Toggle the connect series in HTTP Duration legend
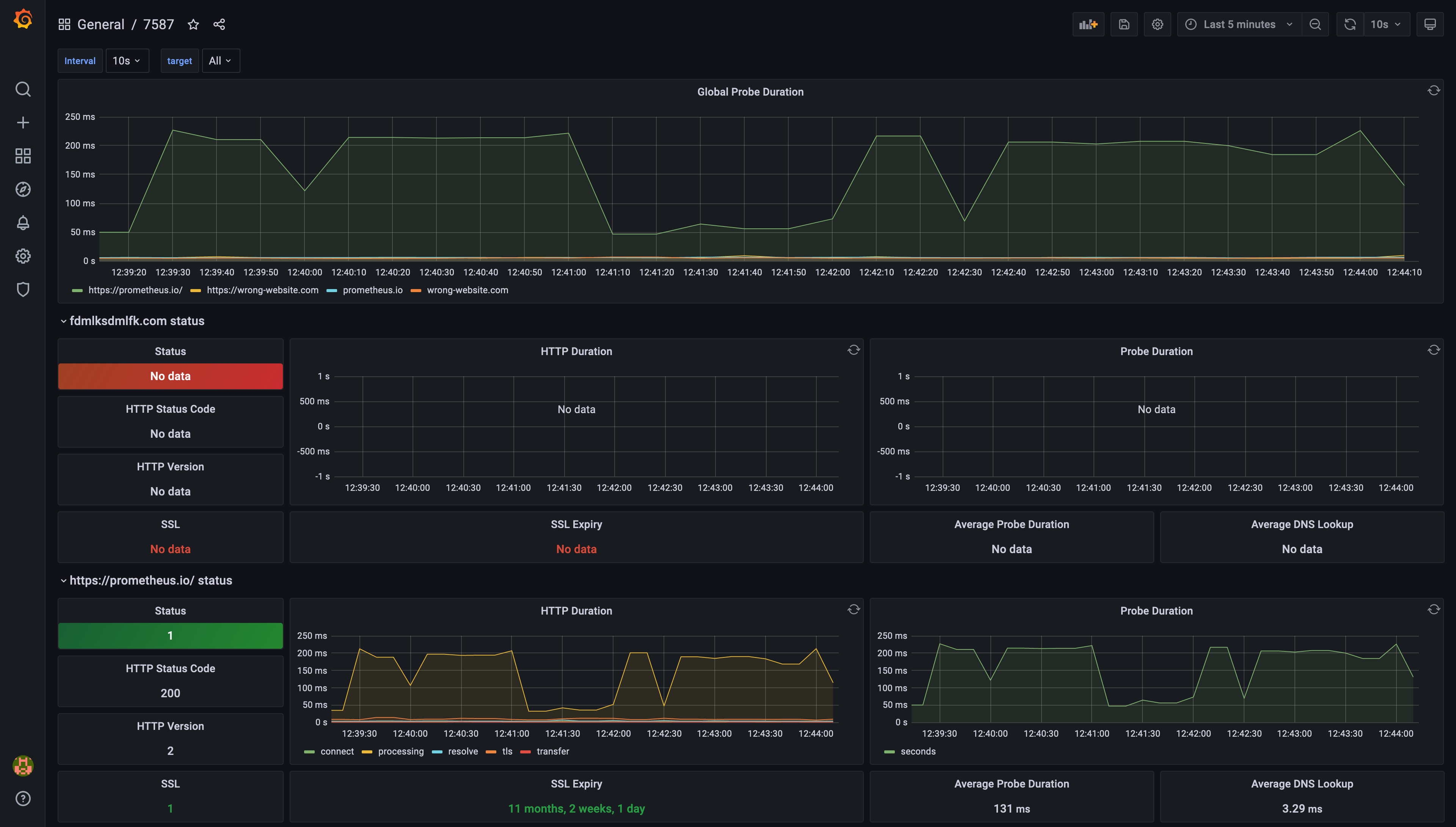 [x=337, y=751]
